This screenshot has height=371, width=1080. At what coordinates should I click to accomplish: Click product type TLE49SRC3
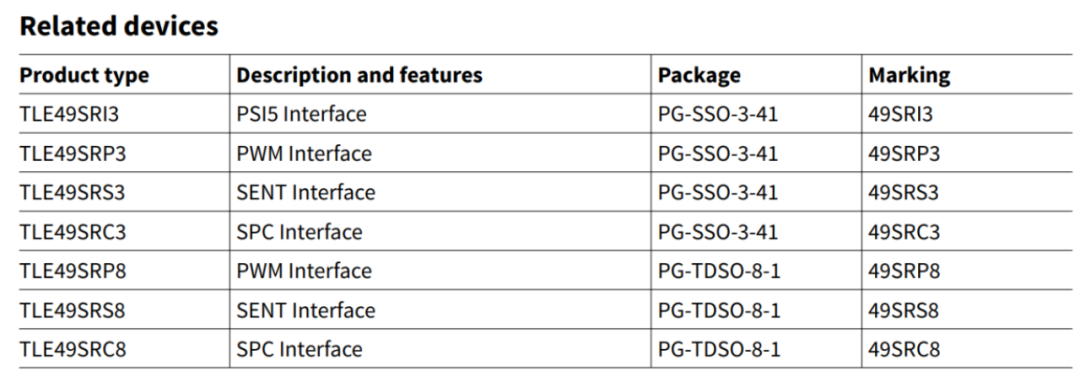(73, 231)
